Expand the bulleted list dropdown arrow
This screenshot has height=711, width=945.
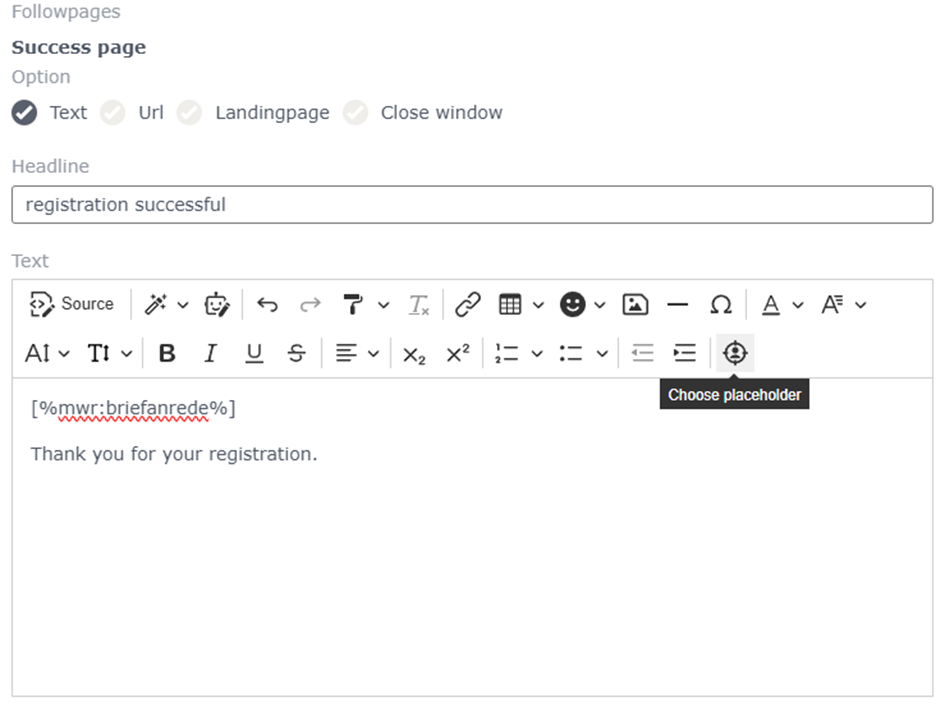[x=602, y=354]
